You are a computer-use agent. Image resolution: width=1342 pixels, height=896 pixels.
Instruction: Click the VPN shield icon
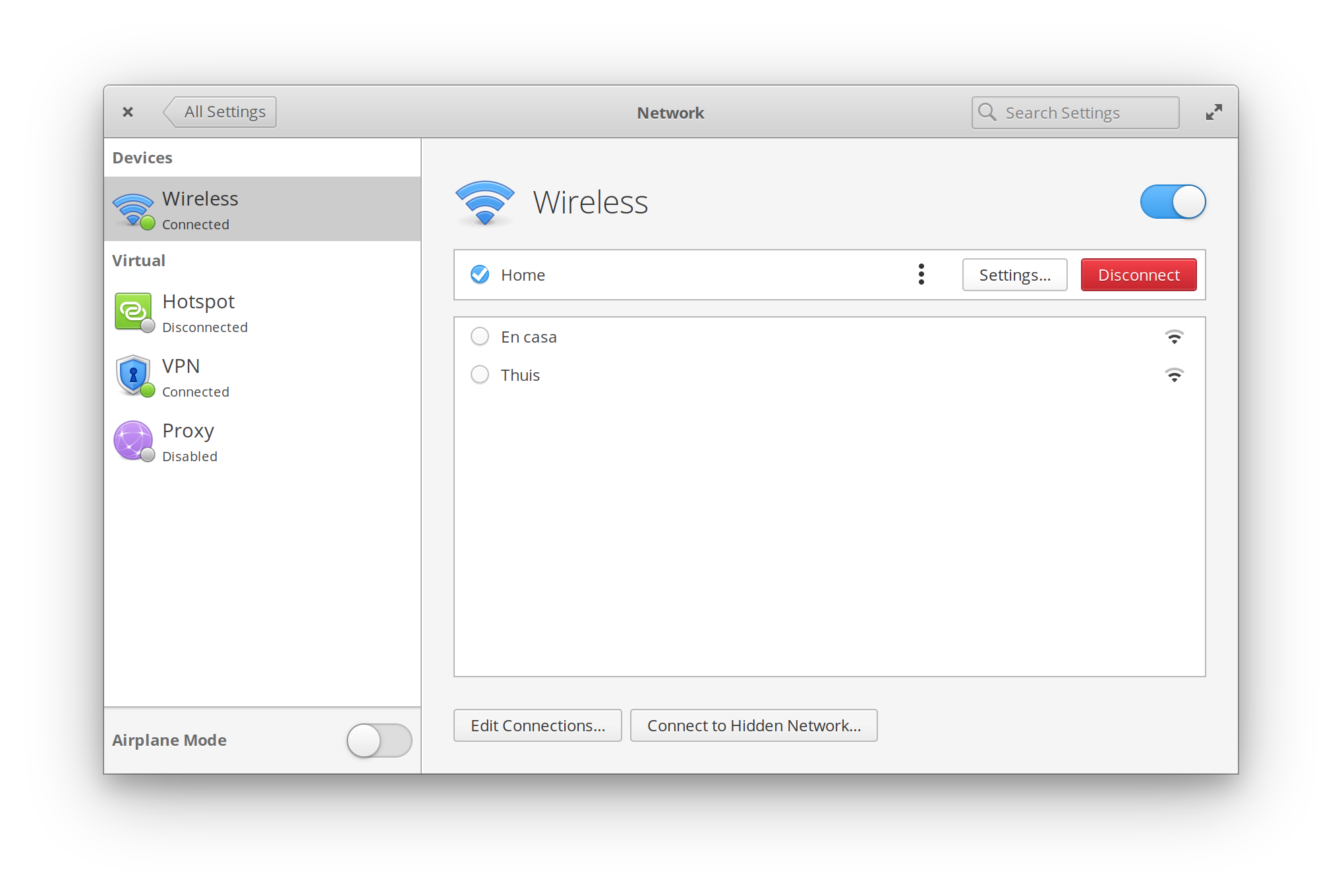pos(133,376)
